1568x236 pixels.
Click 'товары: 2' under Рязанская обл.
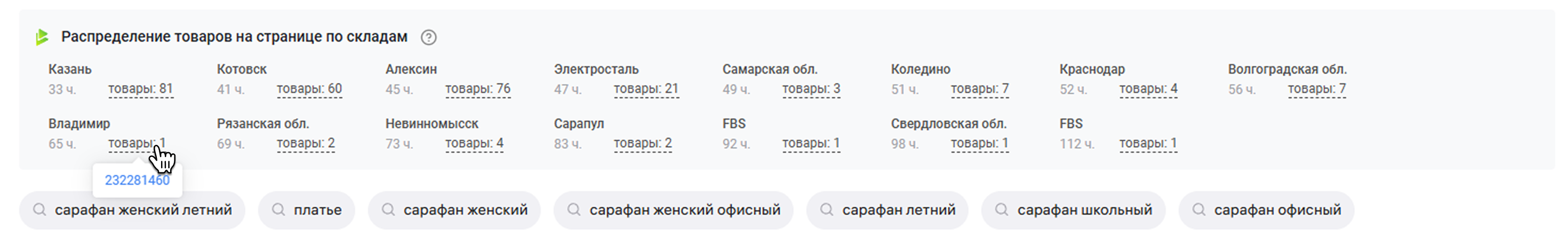306,143
